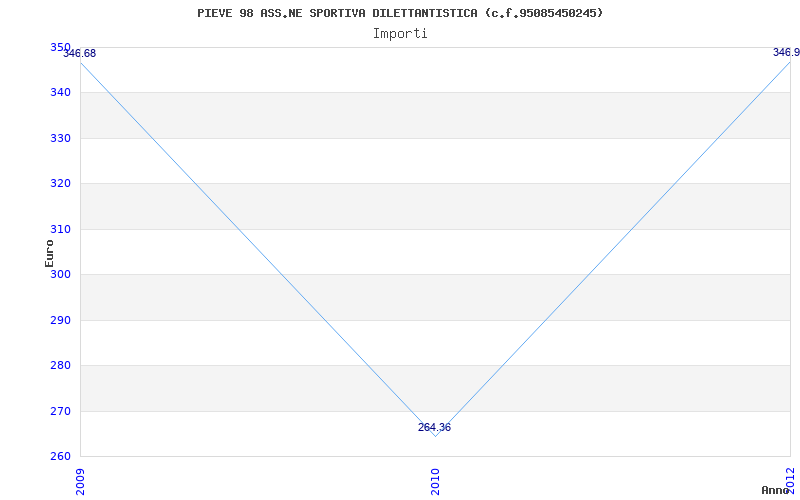This screenshot has height=500, width=800.
Task: Click the y-axis value 280
Action: (60, 366)
